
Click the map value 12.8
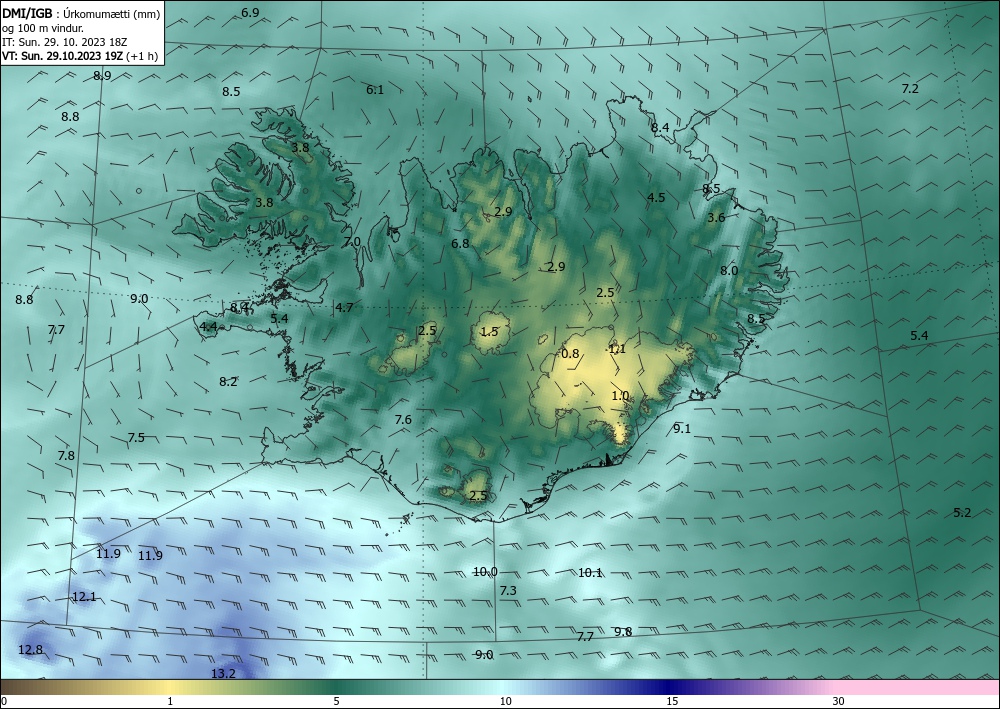point(31,650)
